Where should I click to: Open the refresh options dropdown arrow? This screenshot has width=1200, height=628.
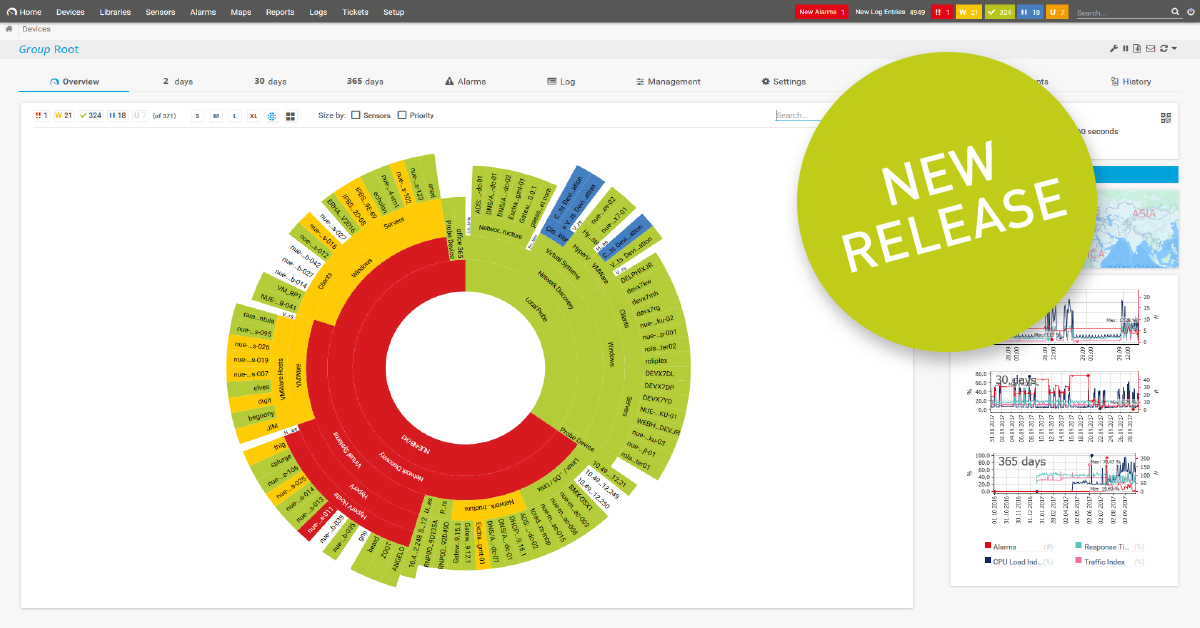point(1174,48)
